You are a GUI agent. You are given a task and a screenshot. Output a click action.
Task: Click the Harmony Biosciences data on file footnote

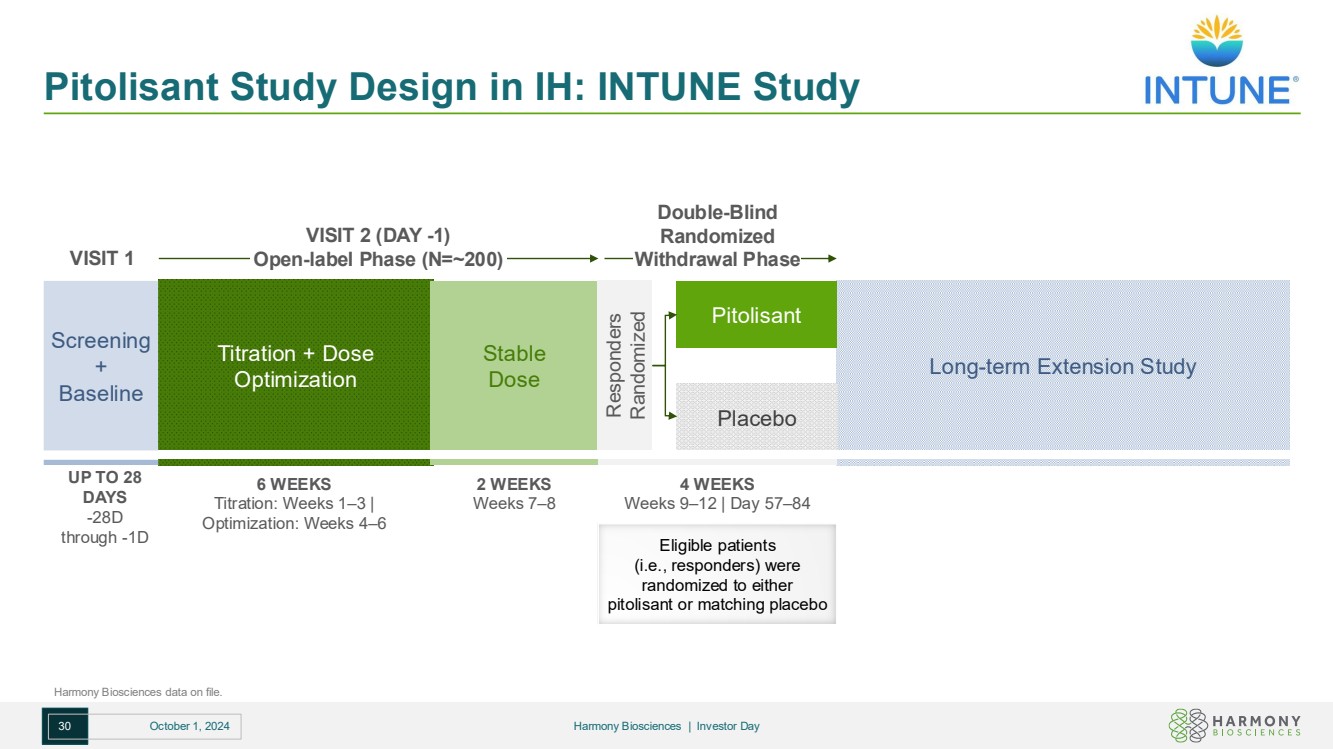coord(138,691)
